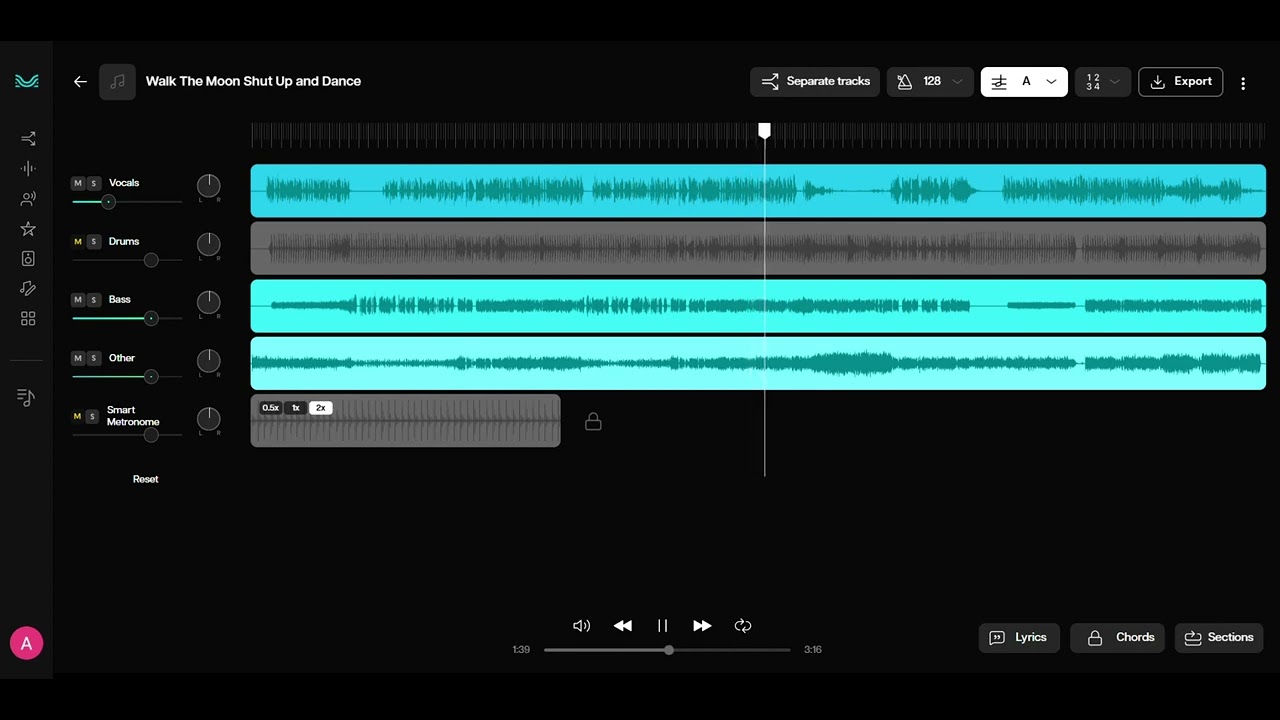1280x720 pixels.
Task: Adjust the Bass volume slider
Action: (127, 318)
